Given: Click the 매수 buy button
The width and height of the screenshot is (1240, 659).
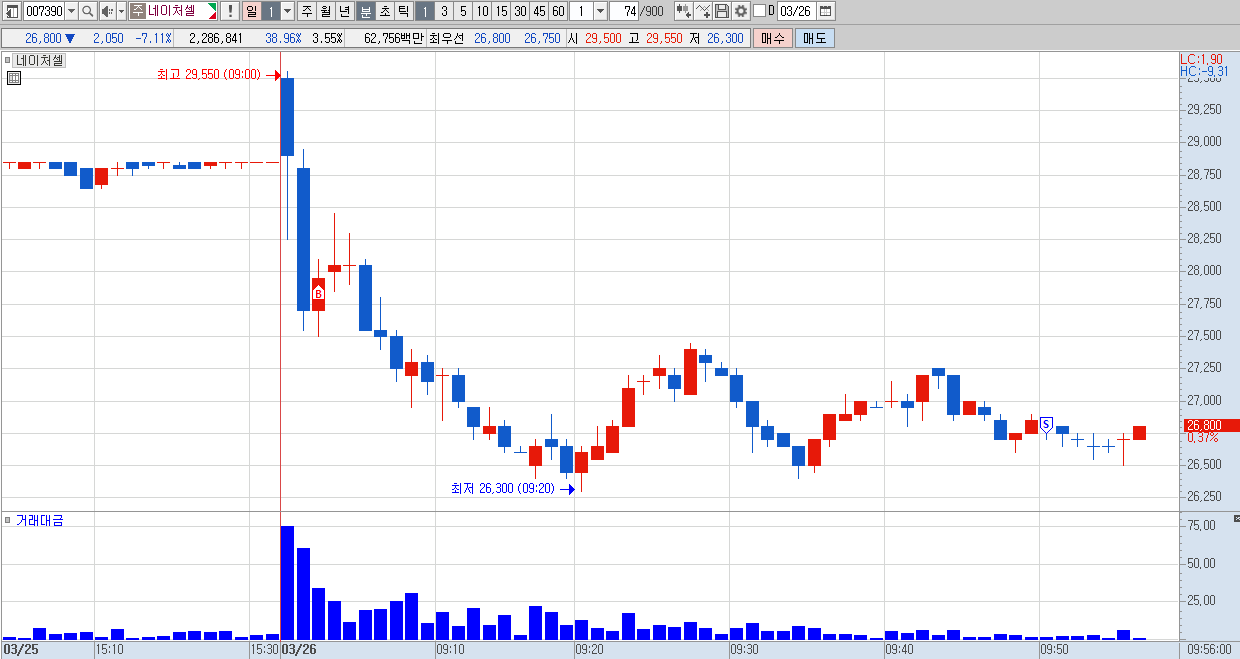Looking at the screenshot, I should (773, 38).
